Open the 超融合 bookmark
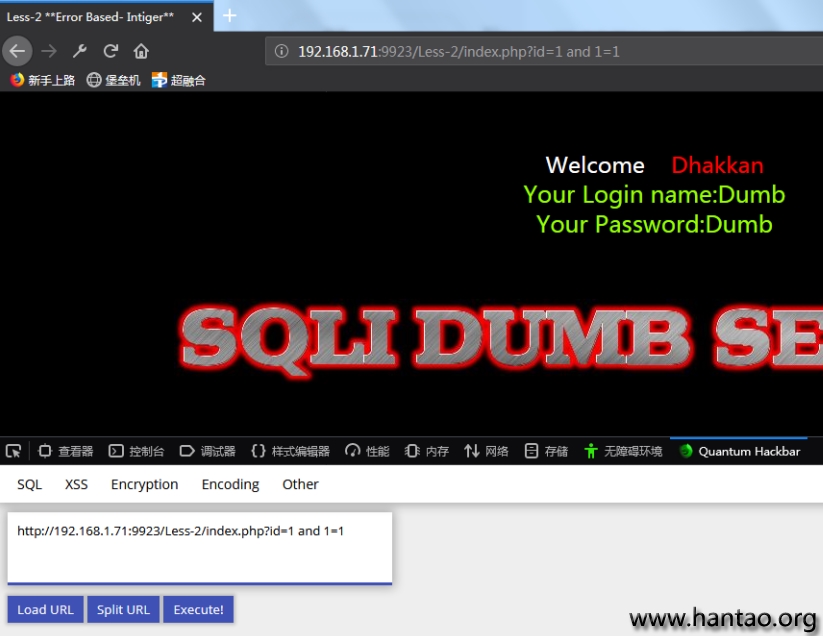Viewport: 823px width, 636px height. (x=179, y=80)
